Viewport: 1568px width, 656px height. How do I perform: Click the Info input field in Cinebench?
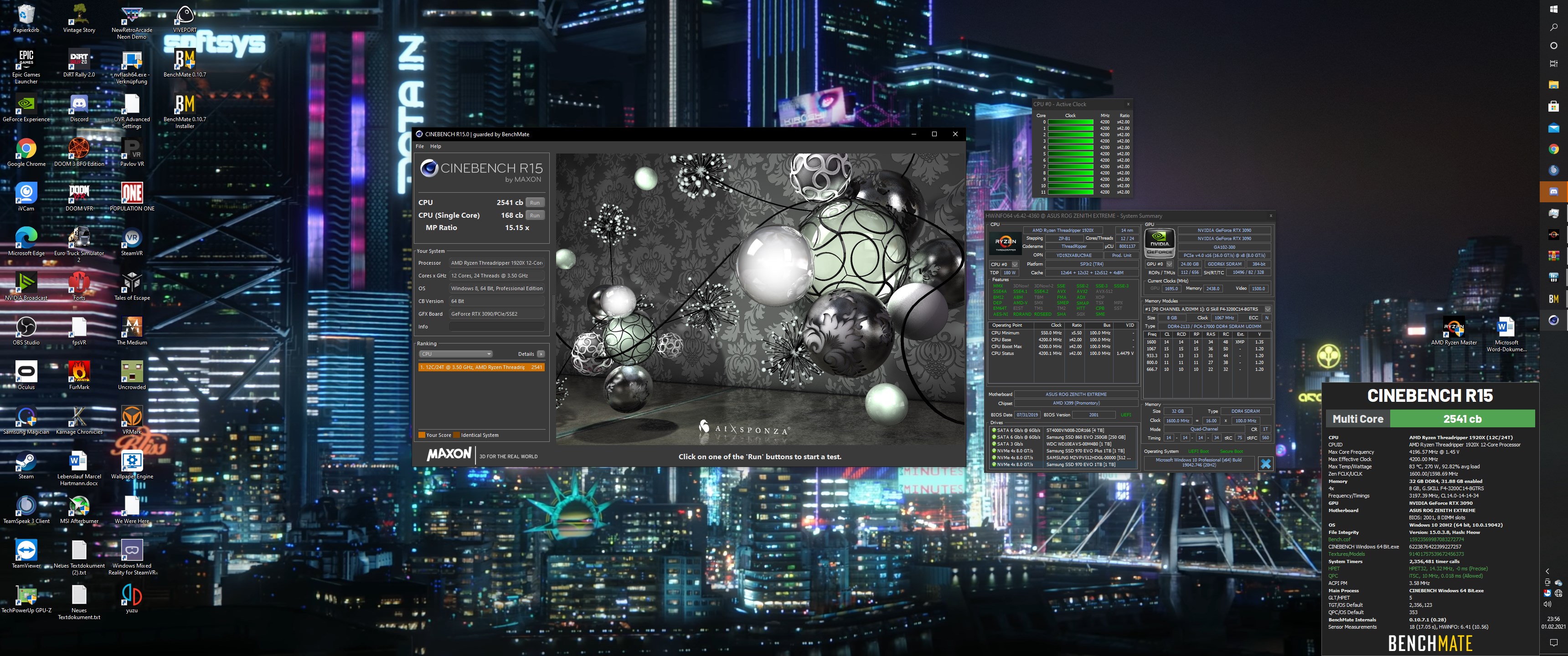tap(497, 327)
